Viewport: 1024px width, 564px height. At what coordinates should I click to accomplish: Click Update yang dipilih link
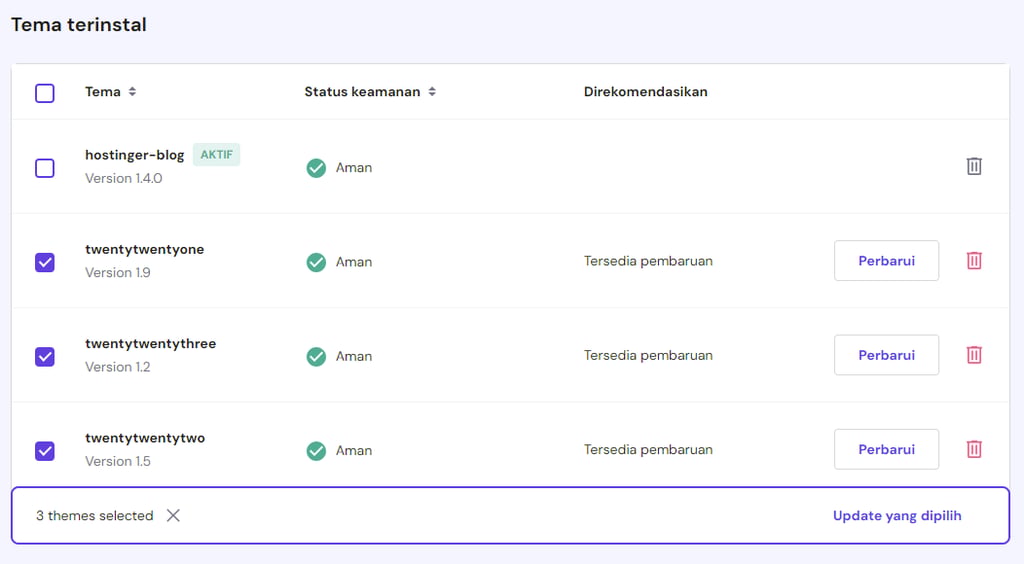tap(897, 516)
